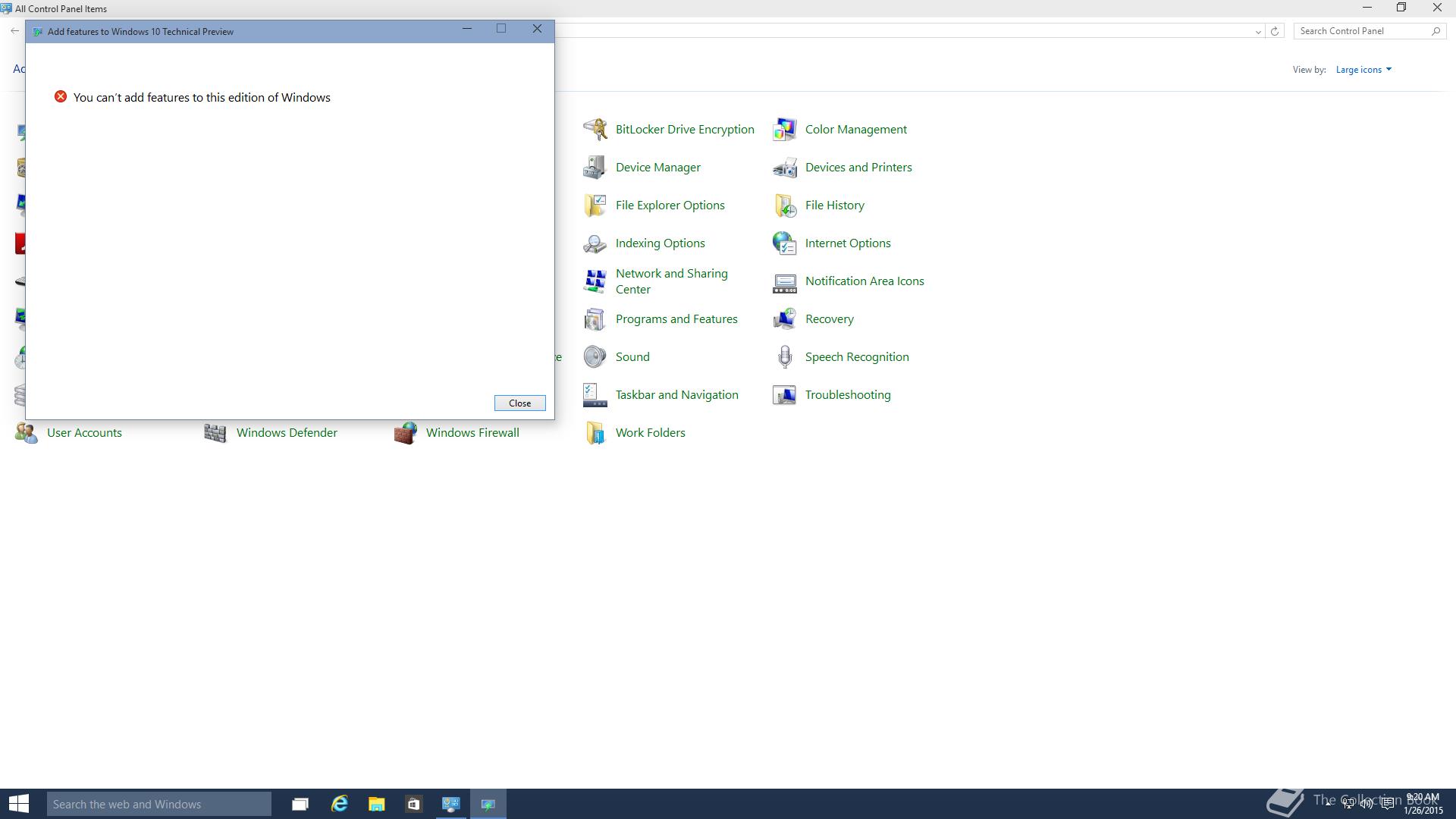Click the search magnifier icon
1456x819 pixels.
click(1436, 31)
